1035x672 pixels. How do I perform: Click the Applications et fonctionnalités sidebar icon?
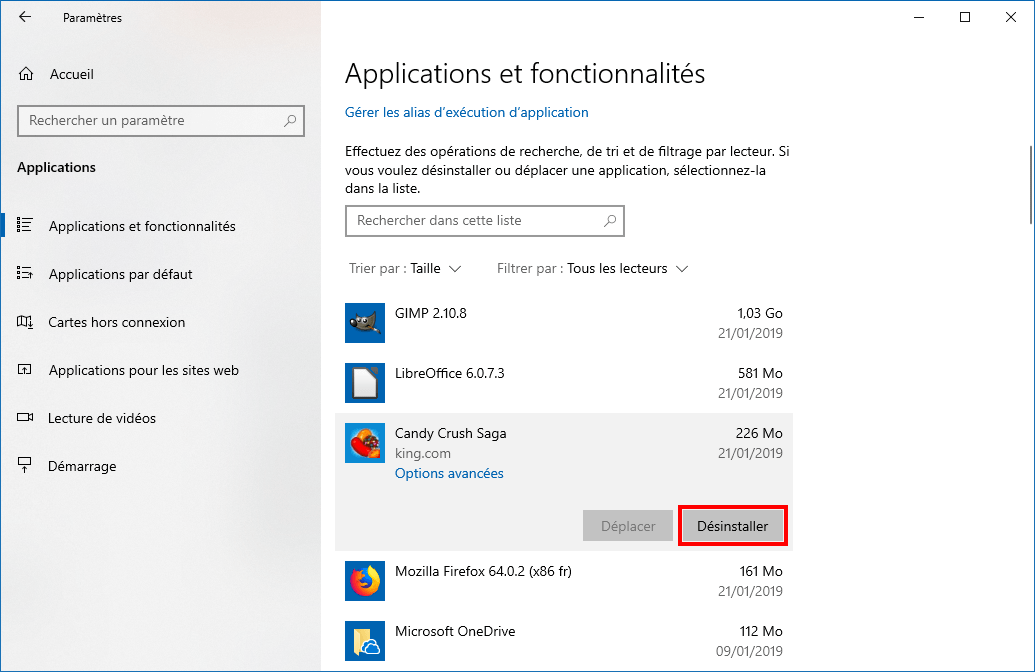[24, 225]
